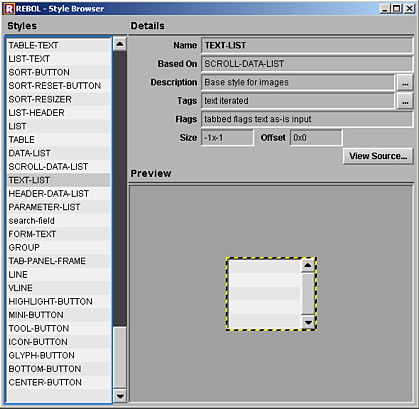This screenshot has width=419, height=409.
Task: Click the Description field text
Action: [298, 82]
